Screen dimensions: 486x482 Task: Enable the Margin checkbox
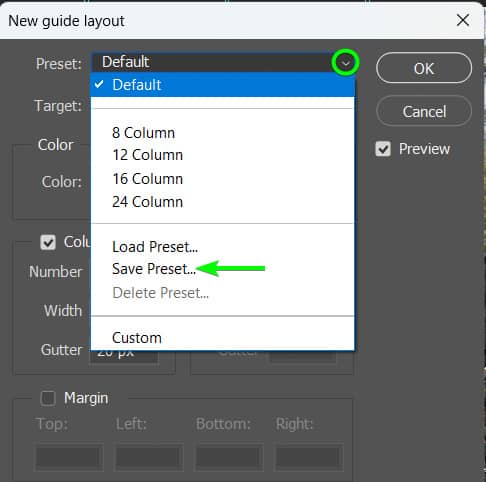pyautogui.click(x=48, y=398)
